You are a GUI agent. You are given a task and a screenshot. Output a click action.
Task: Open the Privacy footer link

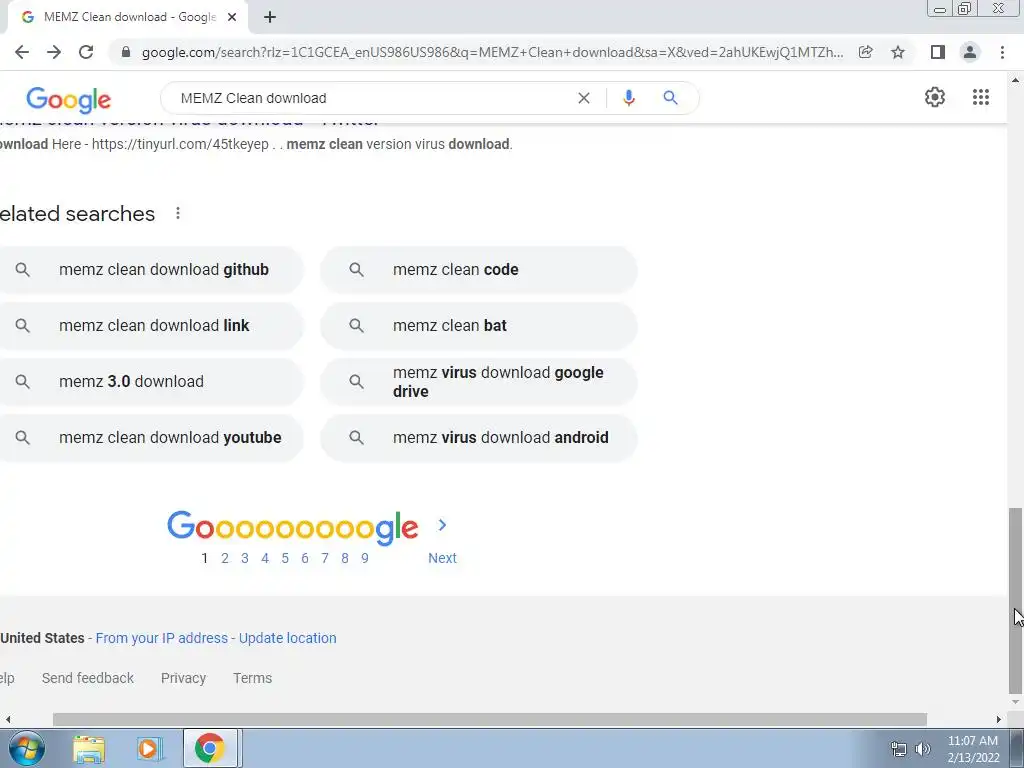click(x=184, y=678)
